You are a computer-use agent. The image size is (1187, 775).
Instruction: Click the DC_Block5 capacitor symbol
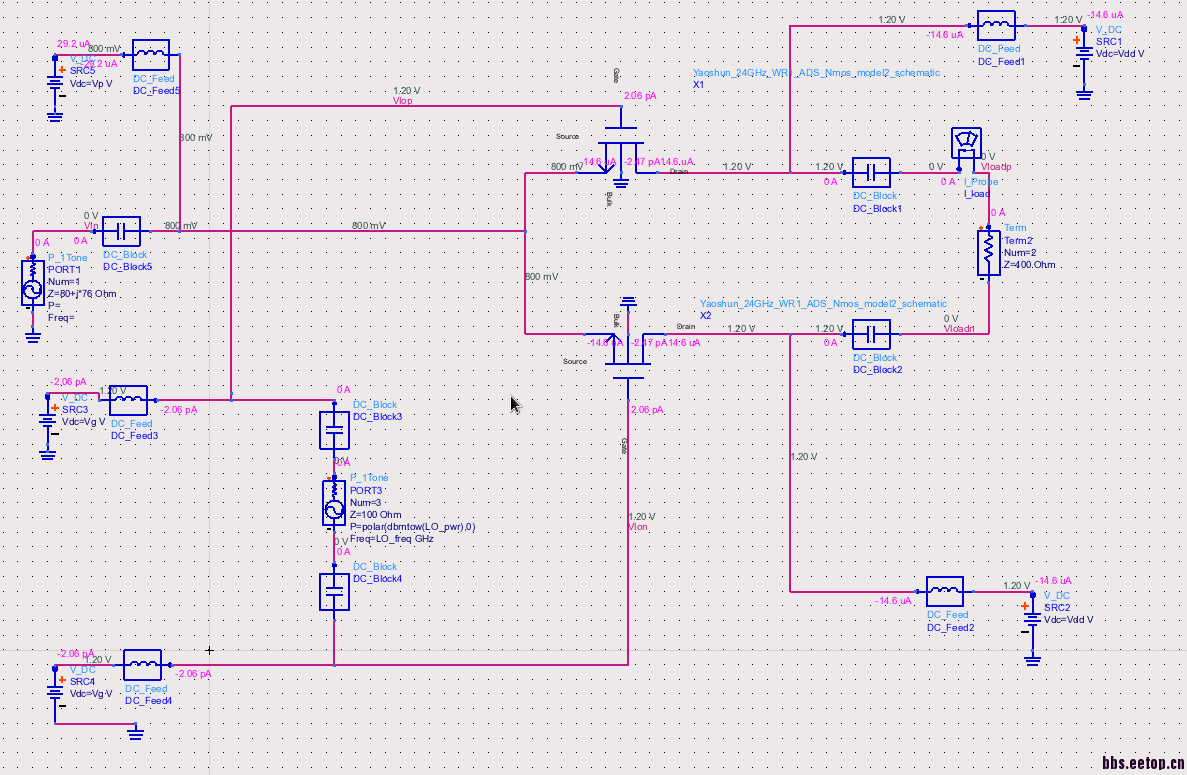point(121,232)
